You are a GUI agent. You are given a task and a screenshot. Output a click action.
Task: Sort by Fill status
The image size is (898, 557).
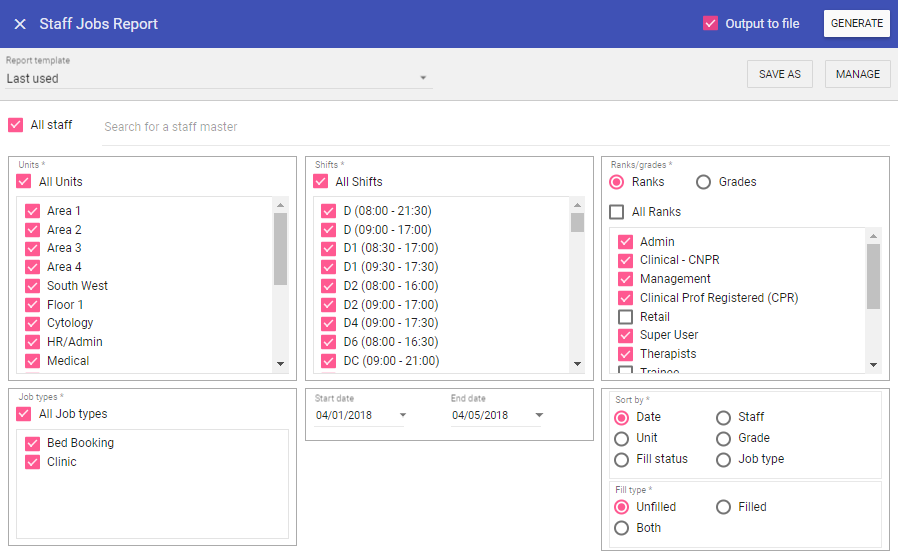click(622, 459)
